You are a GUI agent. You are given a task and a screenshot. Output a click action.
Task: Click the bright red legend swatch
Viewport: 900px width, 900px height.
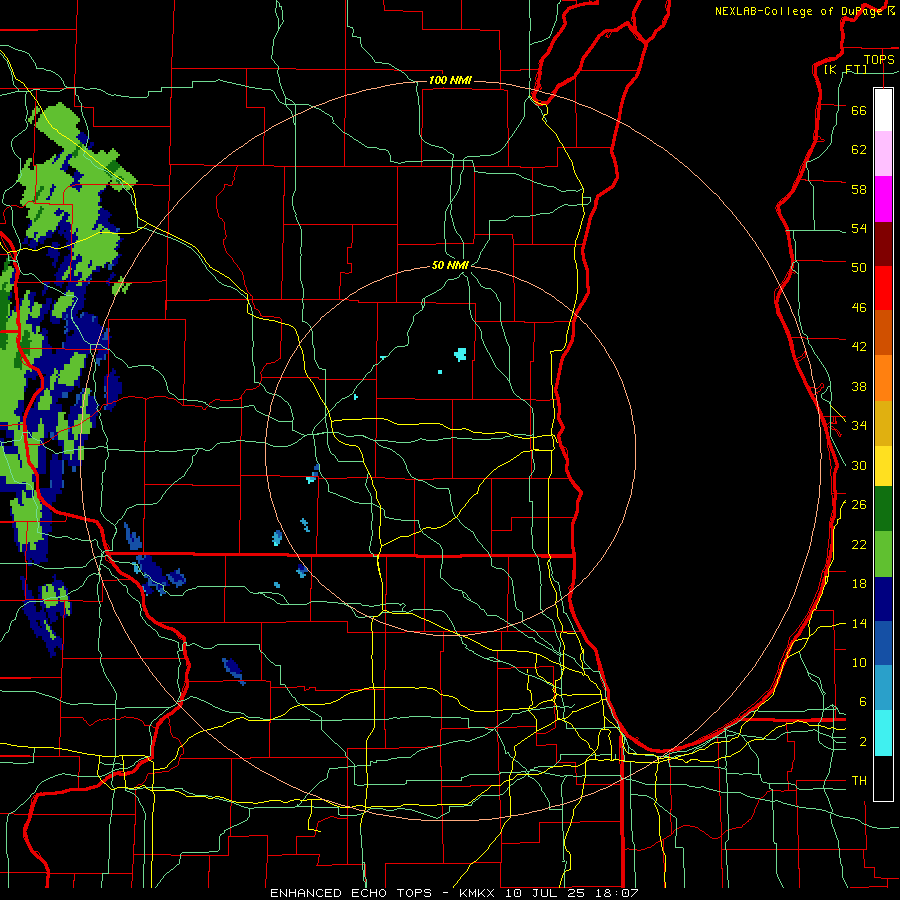pos(883,288)
